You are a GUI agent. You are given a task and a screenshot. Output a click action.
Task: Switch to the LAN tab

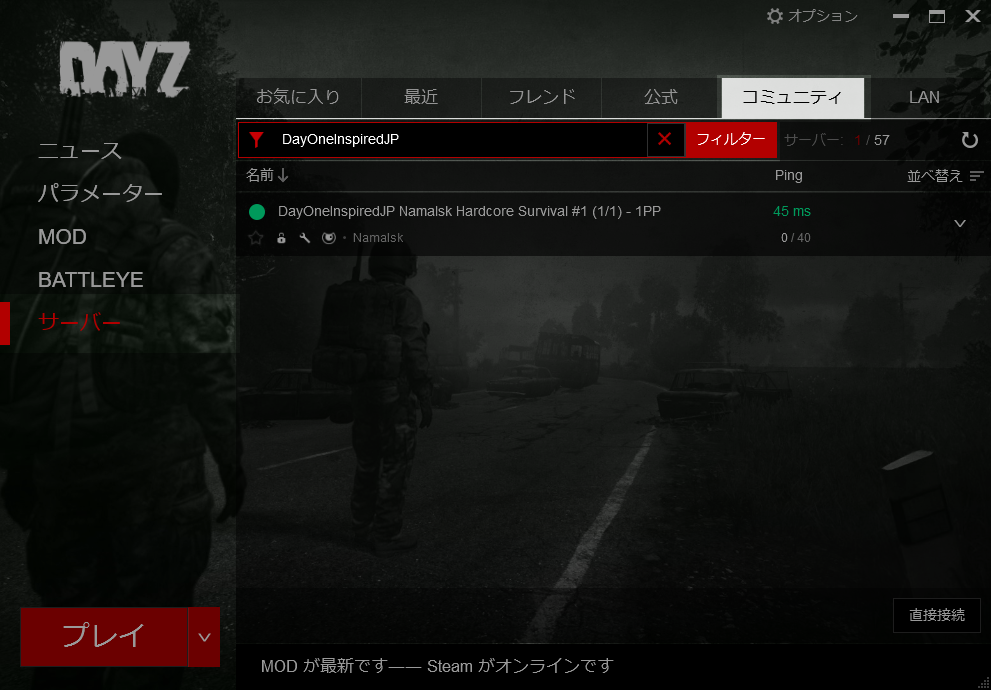[924, 97]
